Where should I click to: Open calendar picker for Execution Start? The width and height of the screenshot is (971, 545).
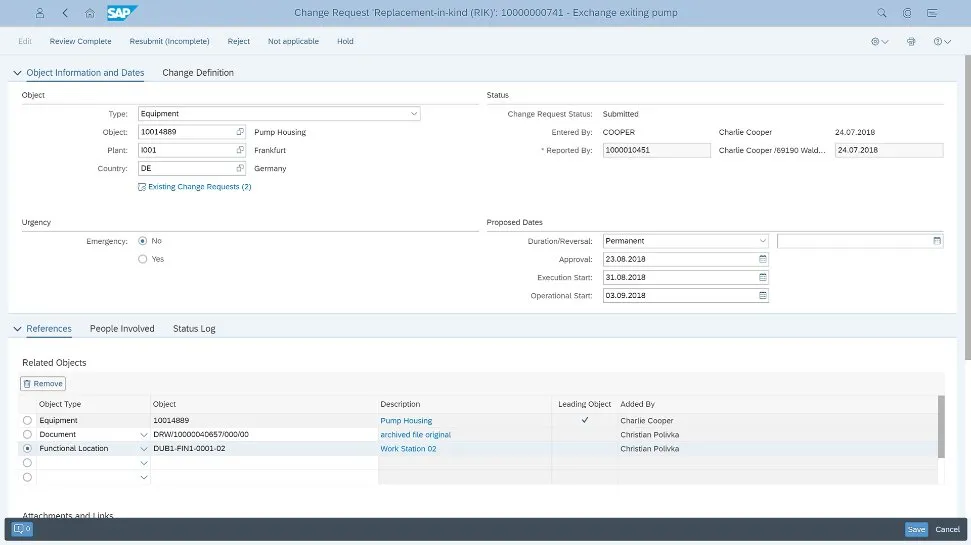pos(763,277)
